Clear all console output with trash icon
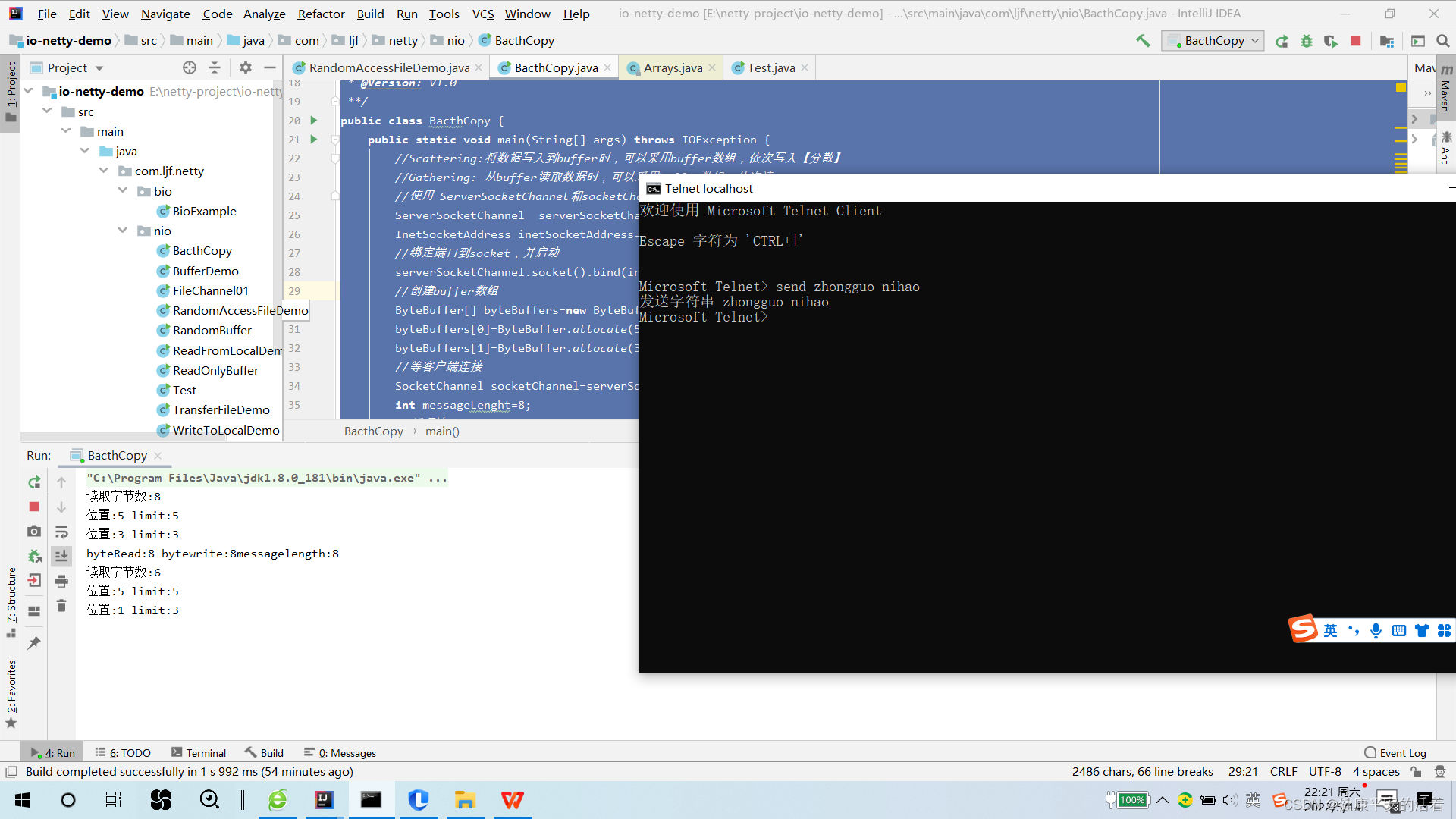1456x819 pixels. tap(61, 606)
